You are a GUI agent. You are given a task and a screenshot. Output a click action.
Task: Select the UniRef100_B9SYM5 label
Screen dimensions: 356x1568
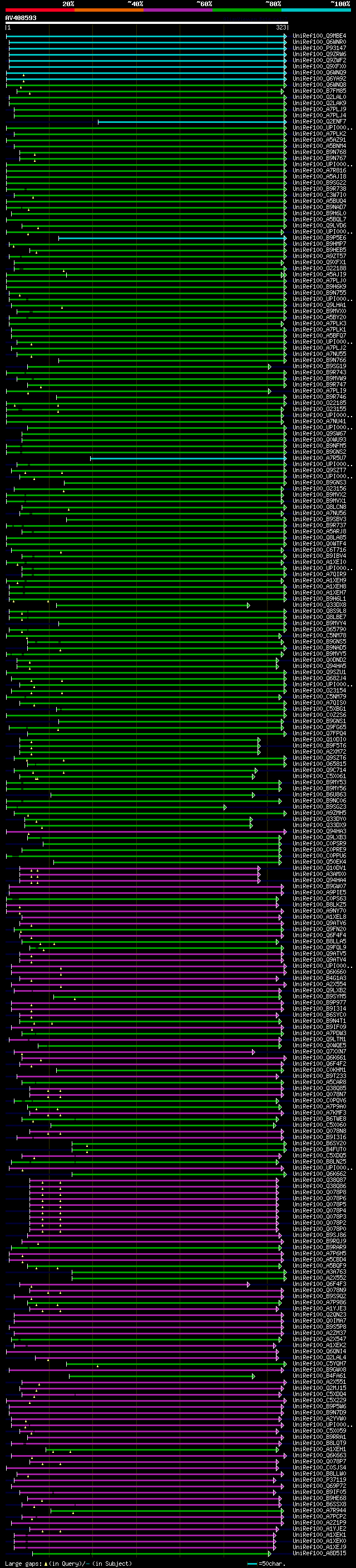(x=319, y=996)
